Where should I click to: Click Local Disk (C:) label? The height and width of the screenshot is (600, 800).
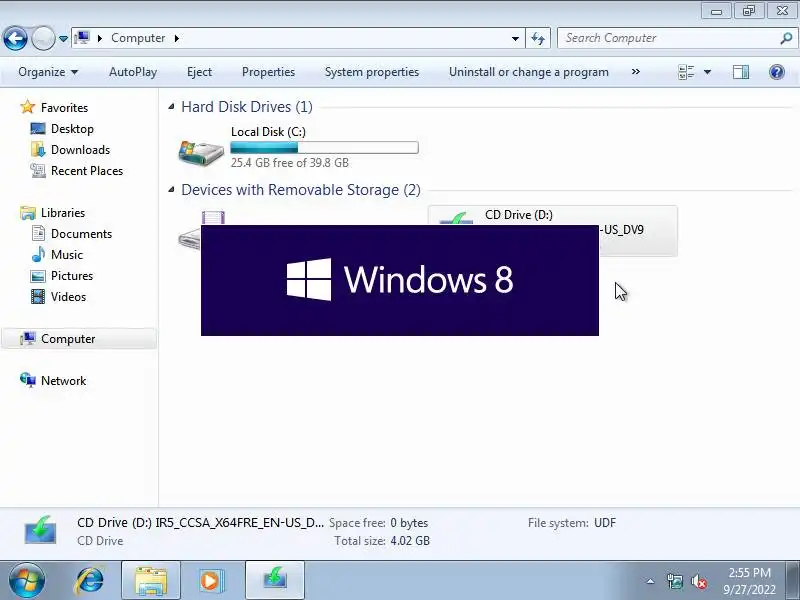point(268,132)
